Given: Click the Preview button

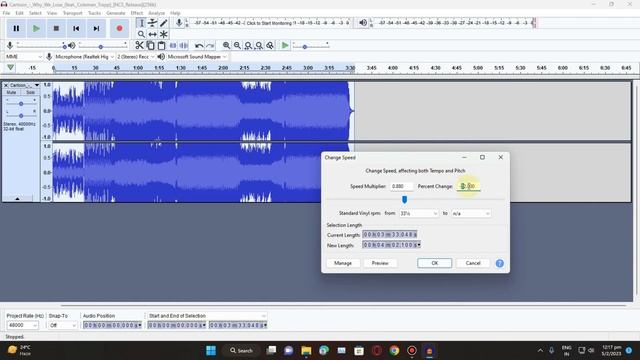Looking at the screenshot, I should tap(380, 263).
